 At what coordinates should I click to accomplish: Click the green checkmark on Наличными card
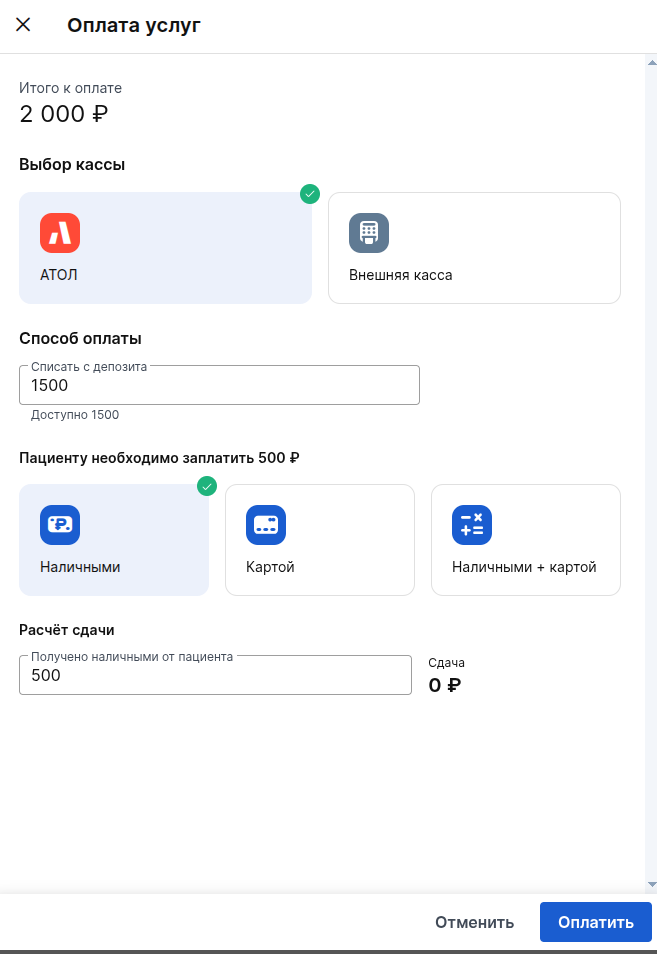pyautogui.click(x=207, y=486)
